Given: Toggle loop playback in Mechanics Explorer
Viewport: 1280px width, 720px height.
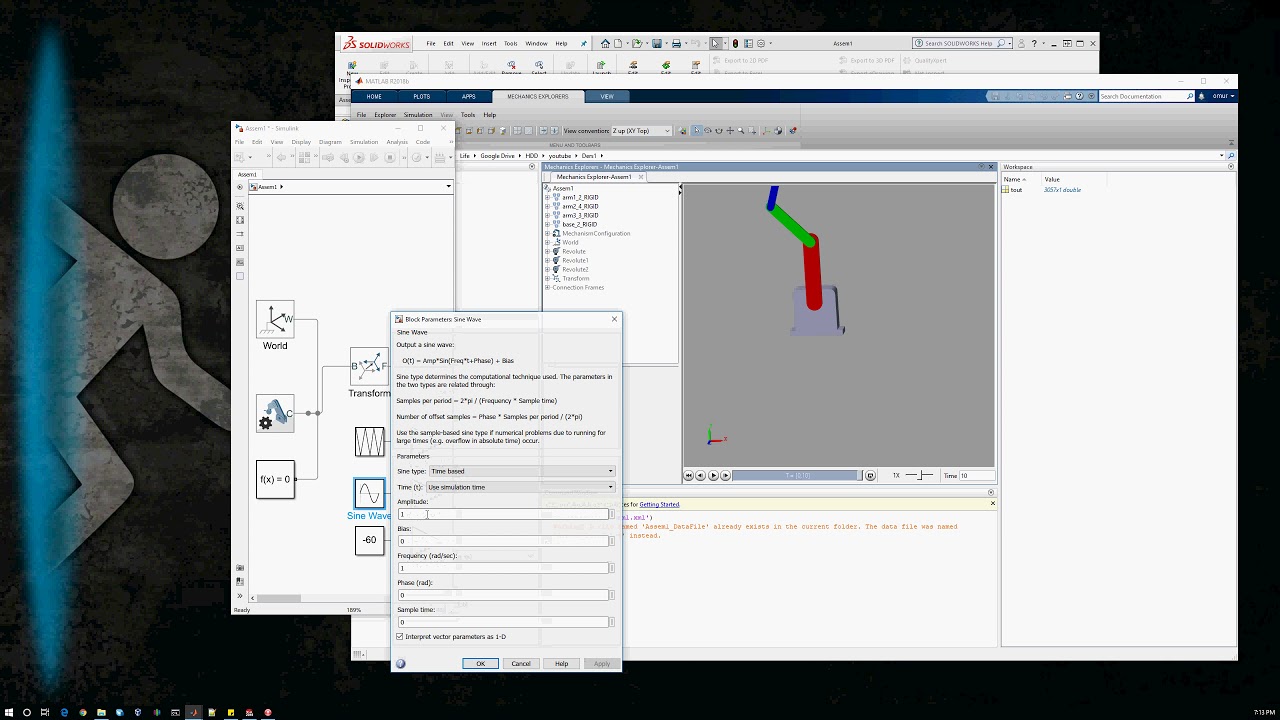Looking at the screenshot, I should 870,476.
